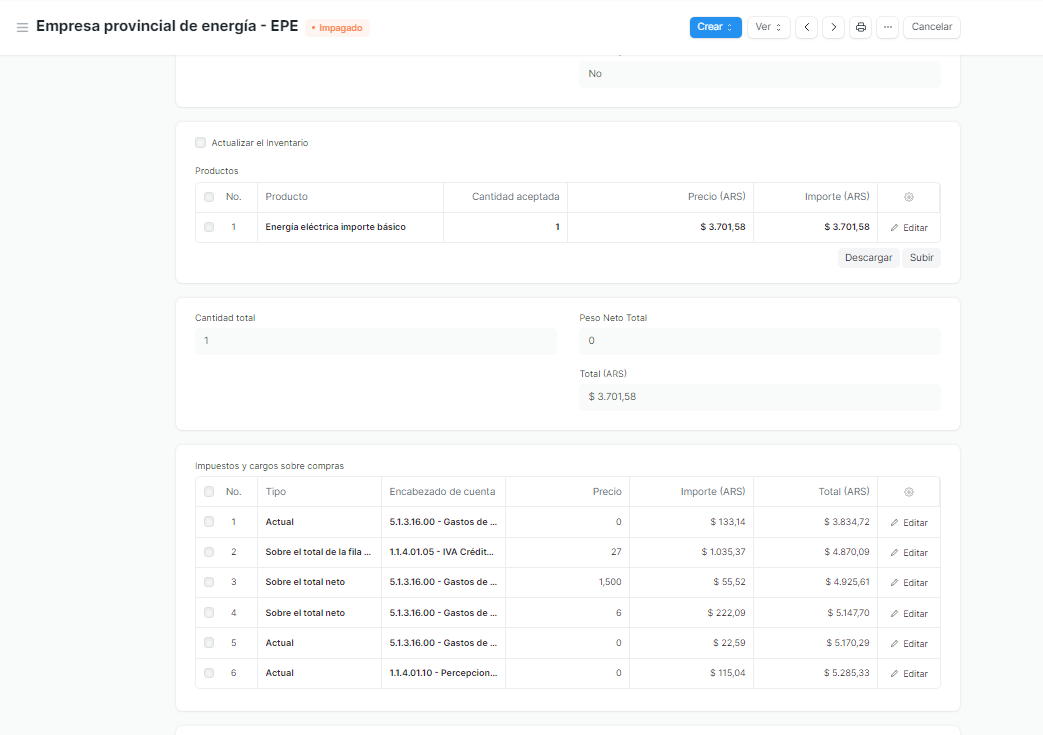Screen dimensions: 1043x735
Task: Click the total cell $ 4.870,09
Action: click(x=816, y=552)
